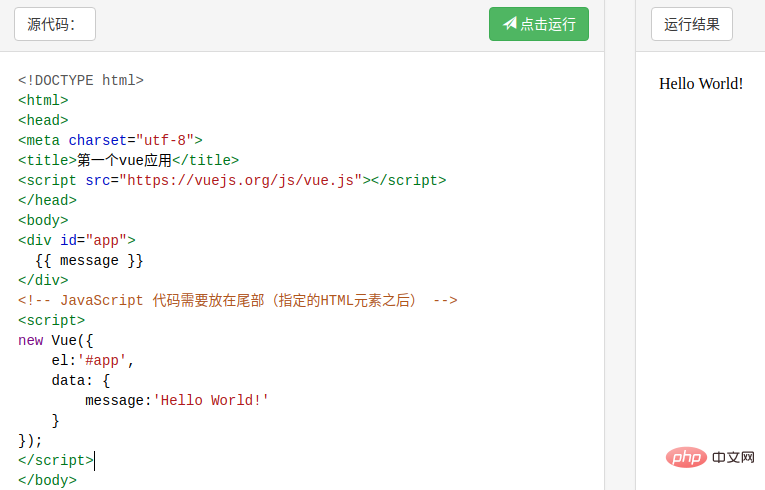Click the meta charset line in editor
Image resolution: width=765 pixels, height=490 pixels.
point(110,140)
